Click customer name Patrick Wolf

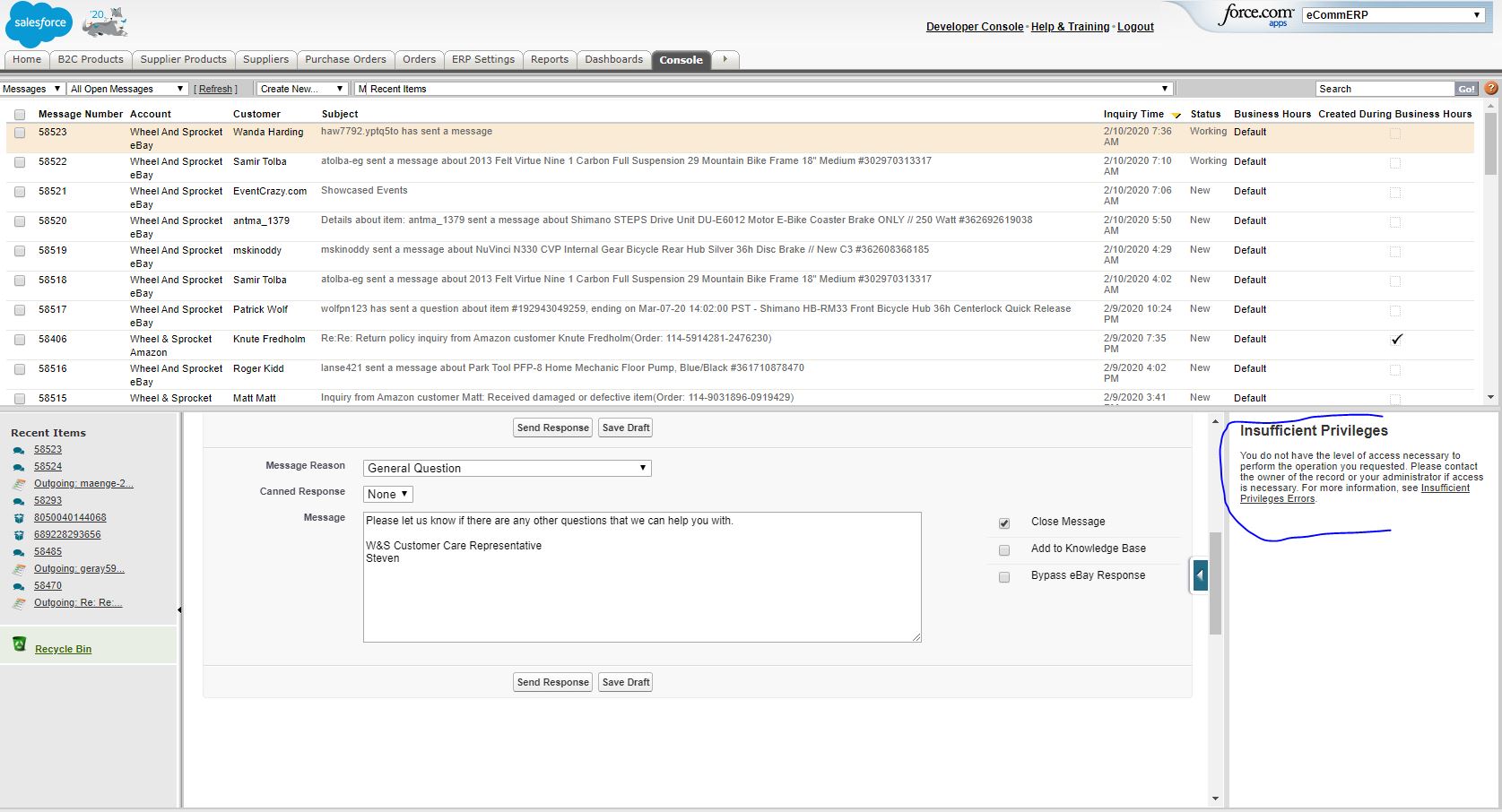(260, 309)
